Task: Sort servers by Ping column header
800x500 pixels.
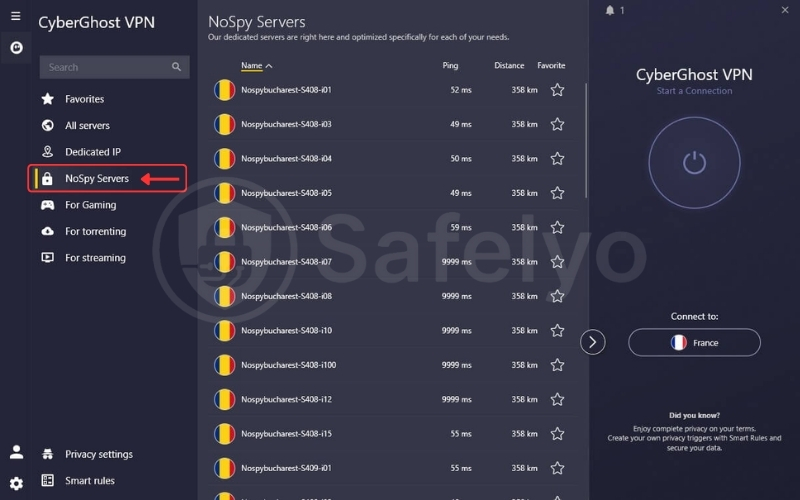Action: (450, 65)
